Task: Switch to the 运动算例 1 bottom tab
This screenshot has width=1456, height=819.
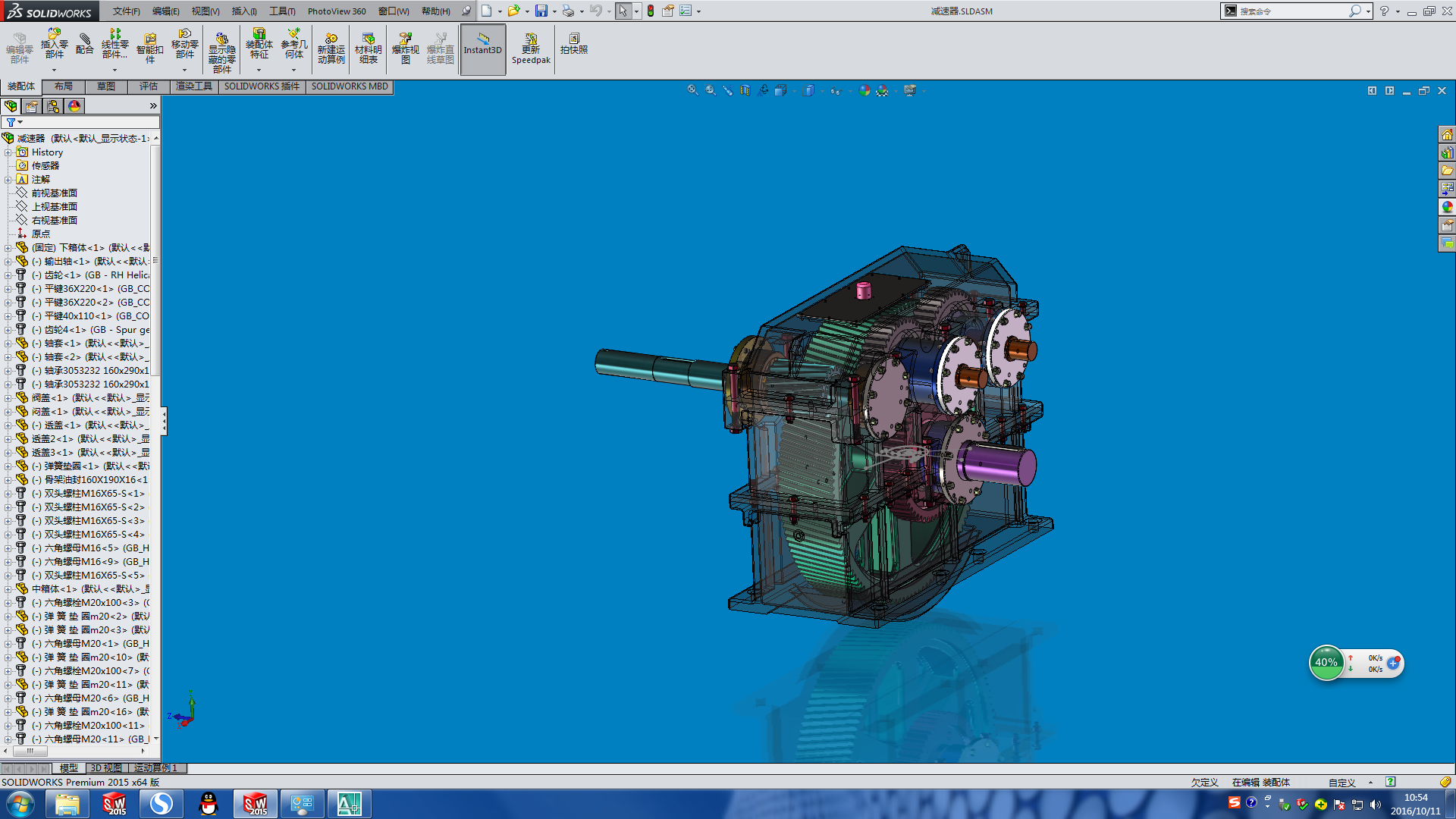Action: coord(155,768)
